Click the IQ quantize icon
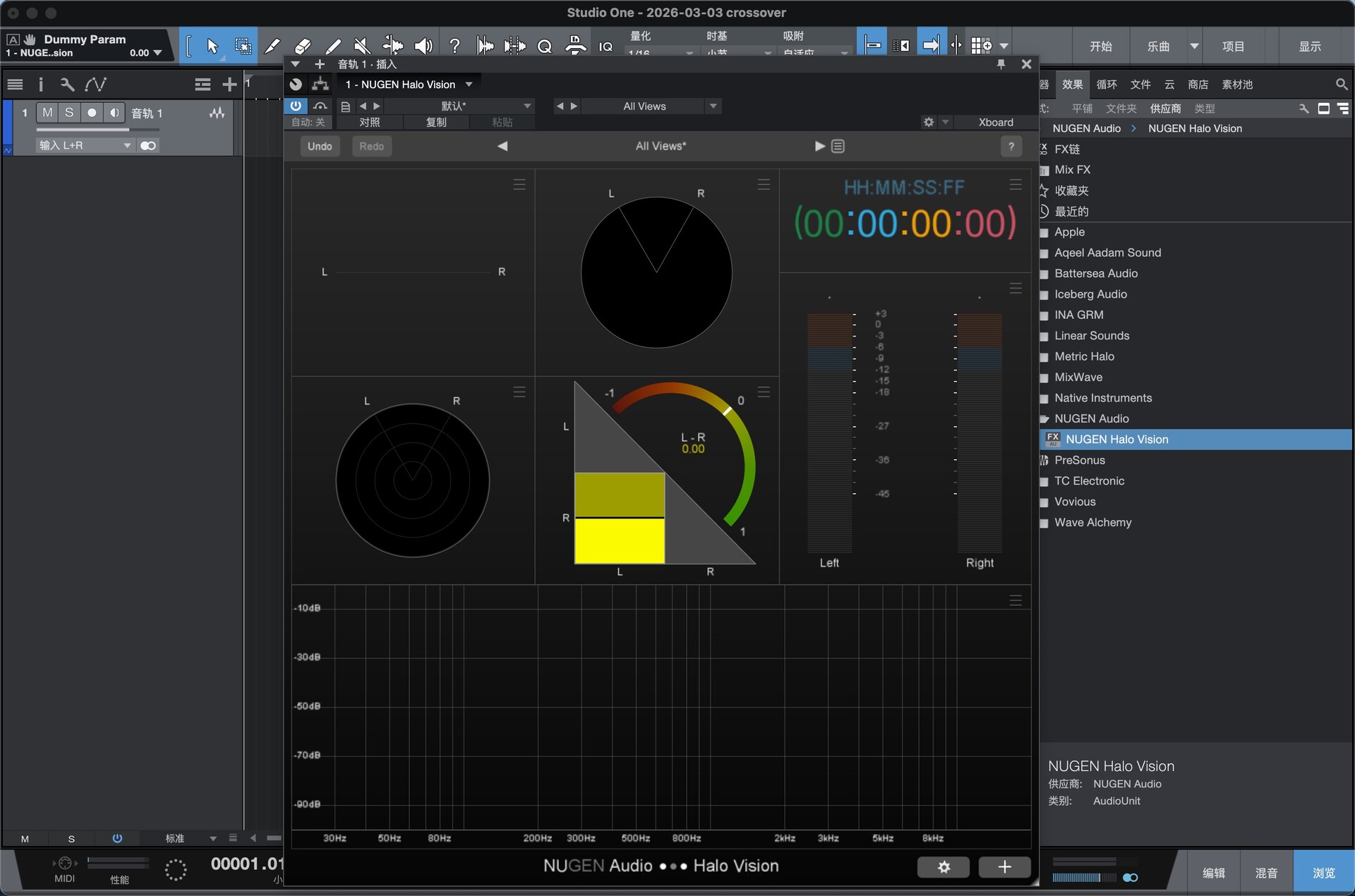This screenshot has width=1355, height=896. pos(606,47)
